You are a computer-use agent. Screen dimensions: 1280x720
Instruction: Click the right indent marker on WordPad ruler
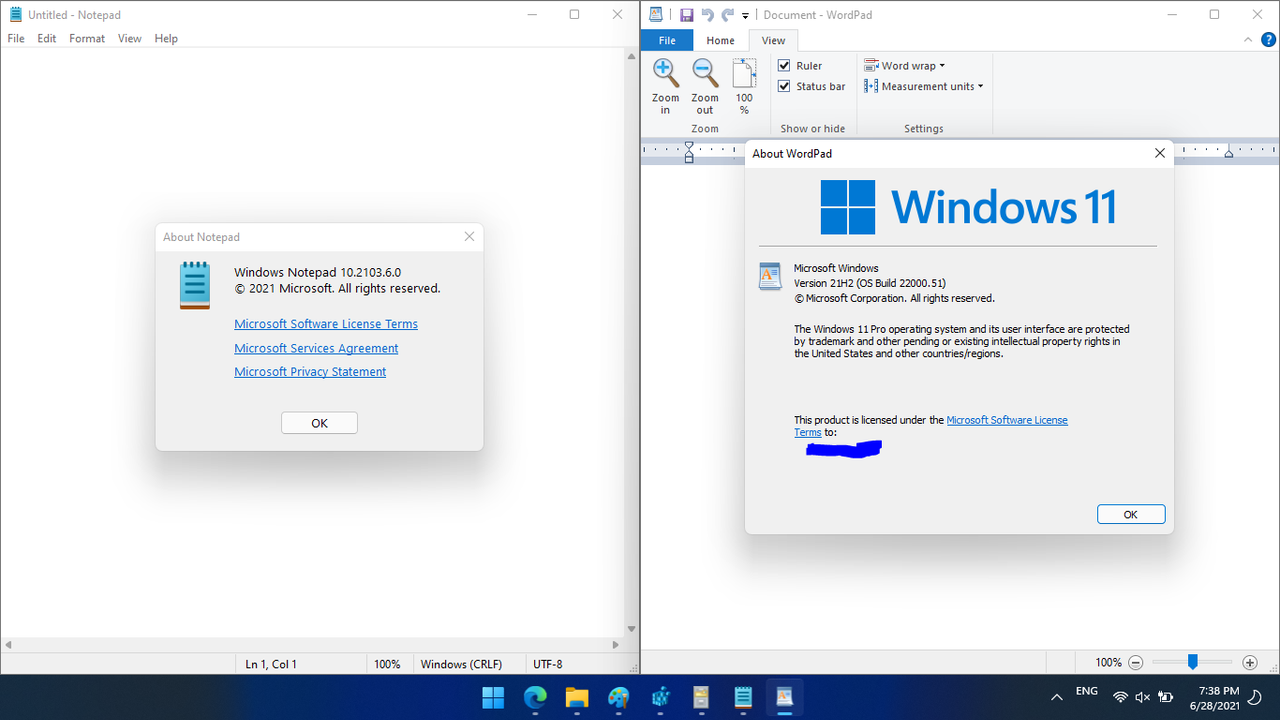pos(1229,153)
